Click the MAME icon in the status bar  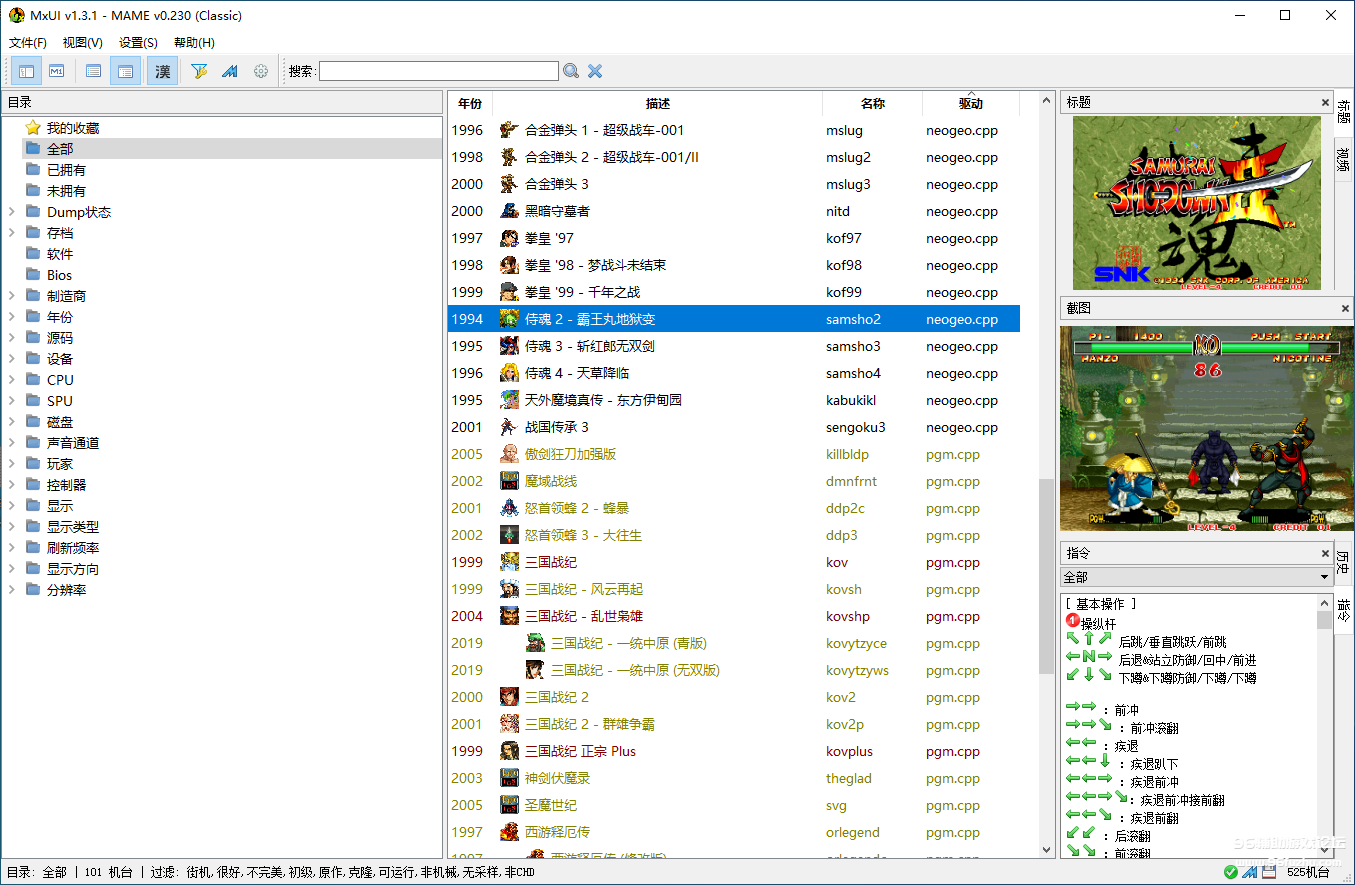click(1250, 872)
